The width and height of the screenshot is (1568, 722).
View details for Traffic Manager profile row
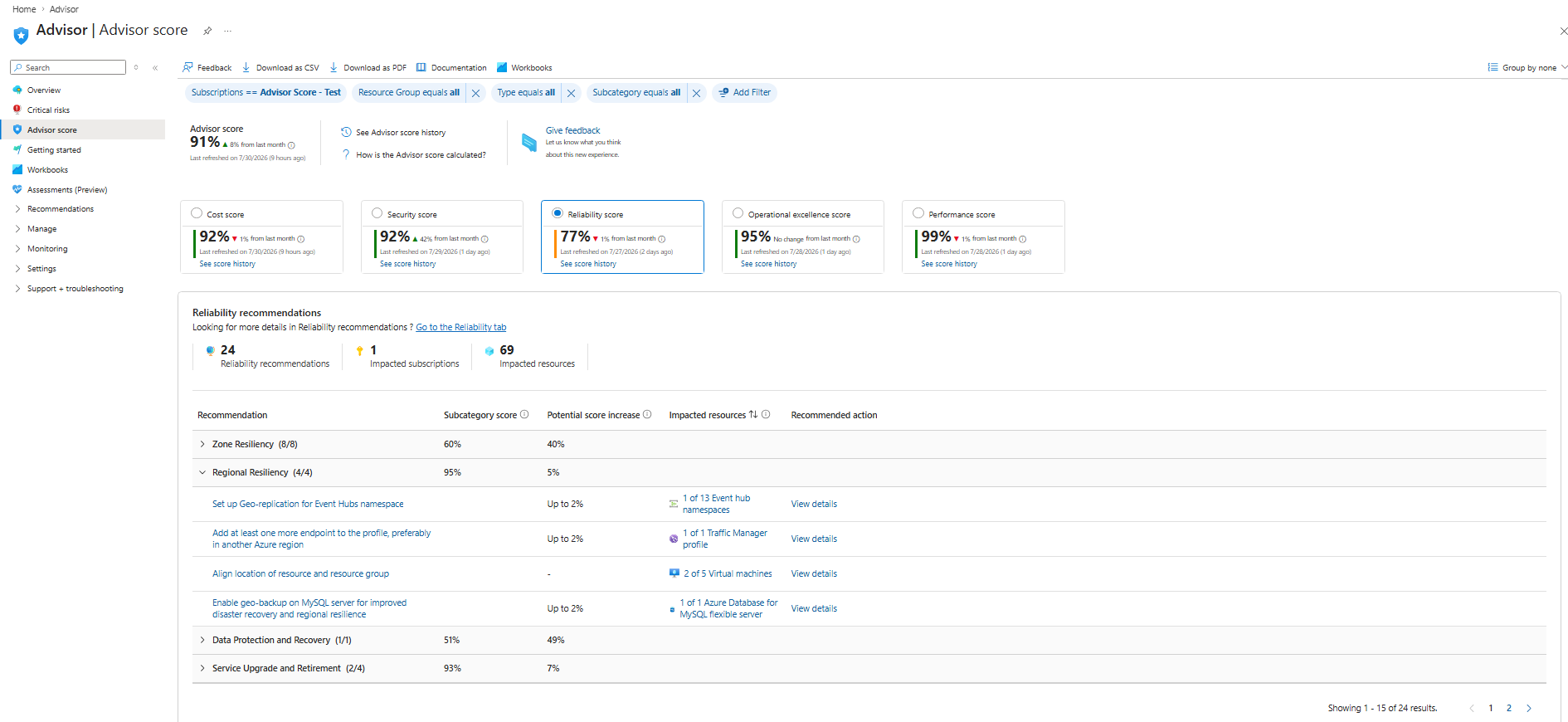814,539
